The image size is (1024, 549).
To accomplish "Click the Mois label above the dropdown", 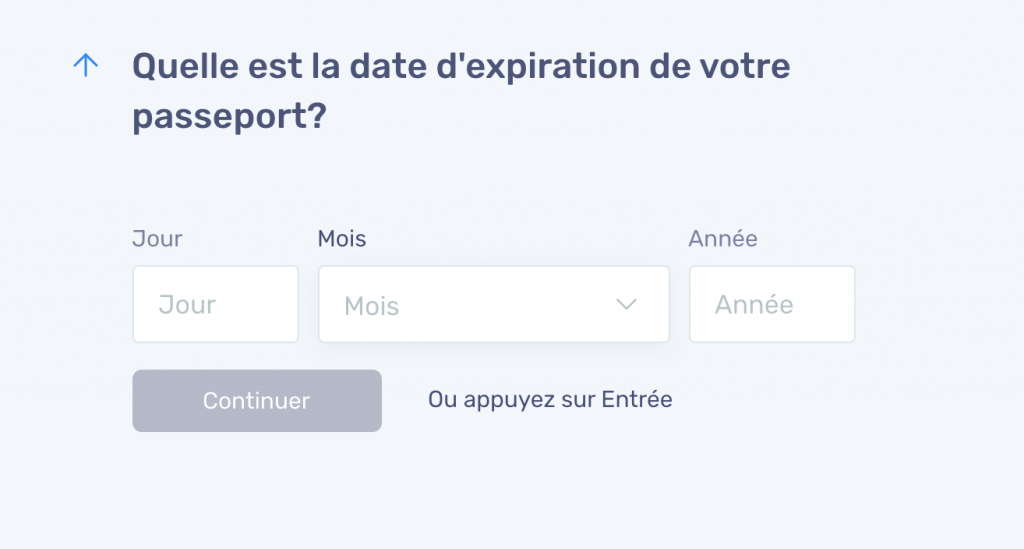I will pyautogui.click(x=342, y=238).
